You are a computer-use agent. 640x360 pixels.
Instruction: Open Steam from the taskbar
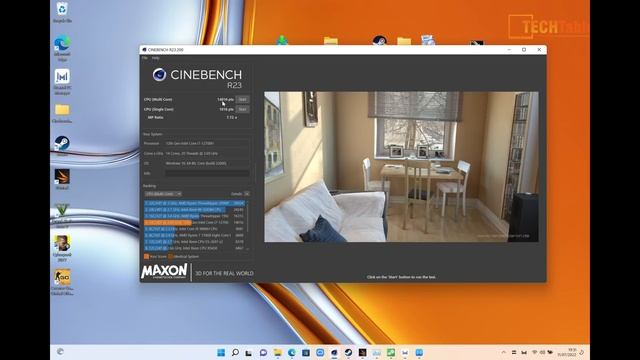(x=348, y=352)
